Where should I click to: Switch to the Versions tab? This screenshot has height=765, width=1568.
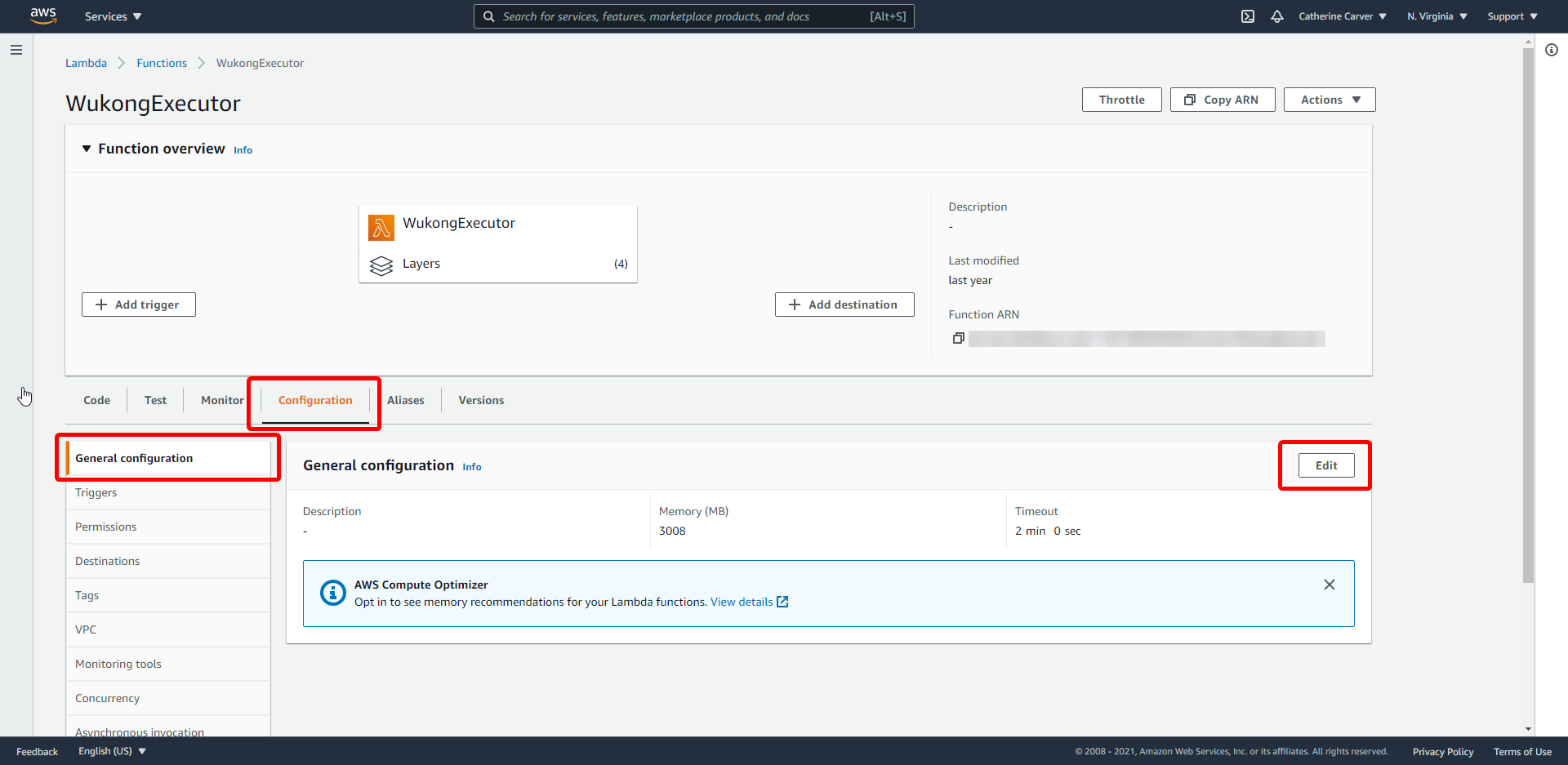[x=481, y=400]
